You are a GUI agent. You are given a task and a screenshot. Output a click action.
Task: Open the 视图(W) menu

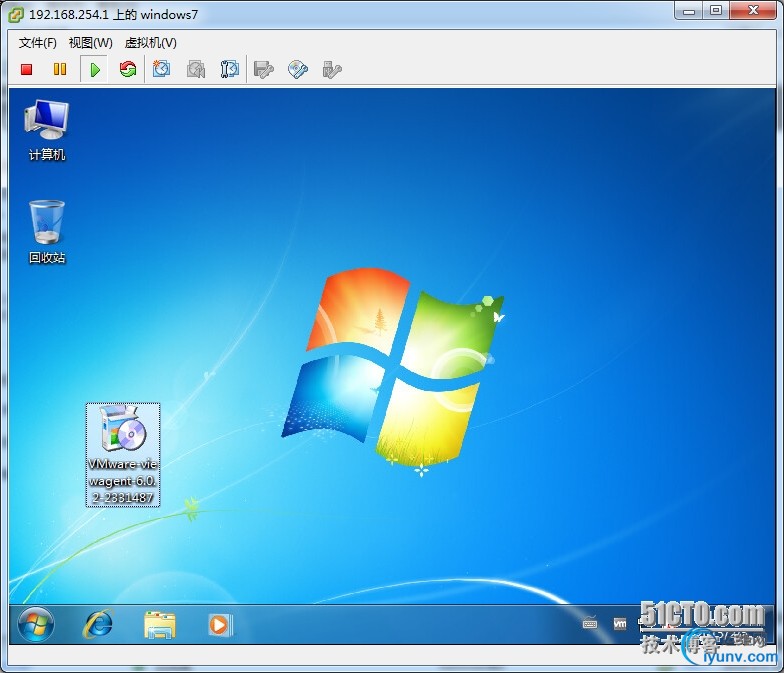[90, 43]
